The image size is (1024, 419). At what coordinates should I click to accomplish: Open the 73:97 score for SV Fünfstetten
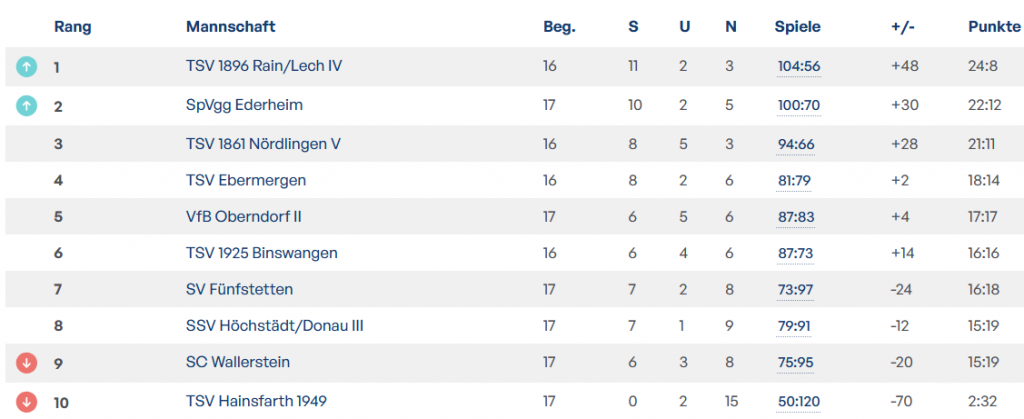[796, 290]
